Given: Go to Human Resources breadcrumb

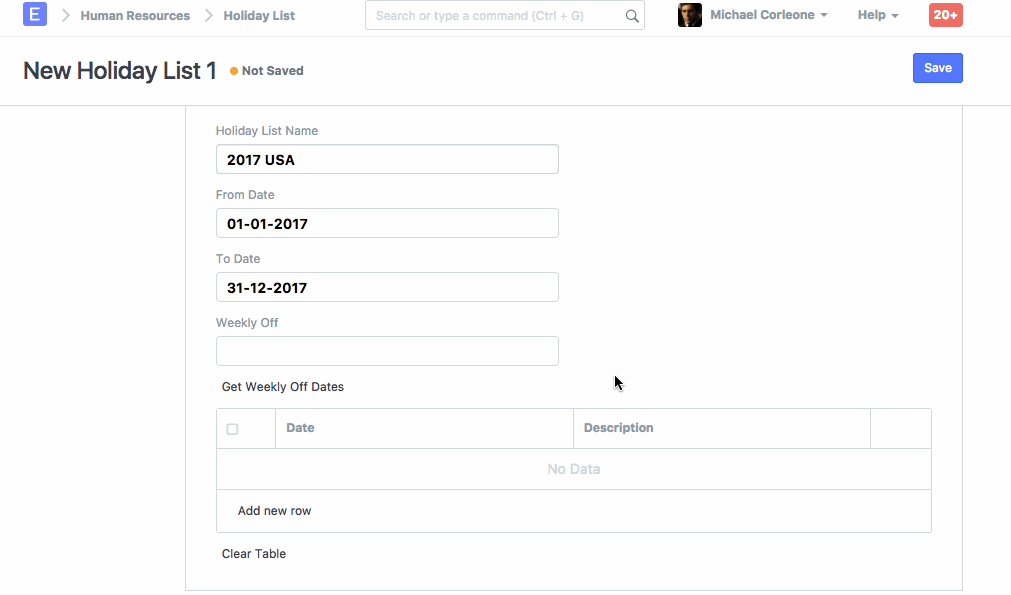Looking at the screenshot, I should [x=135, y=16].
